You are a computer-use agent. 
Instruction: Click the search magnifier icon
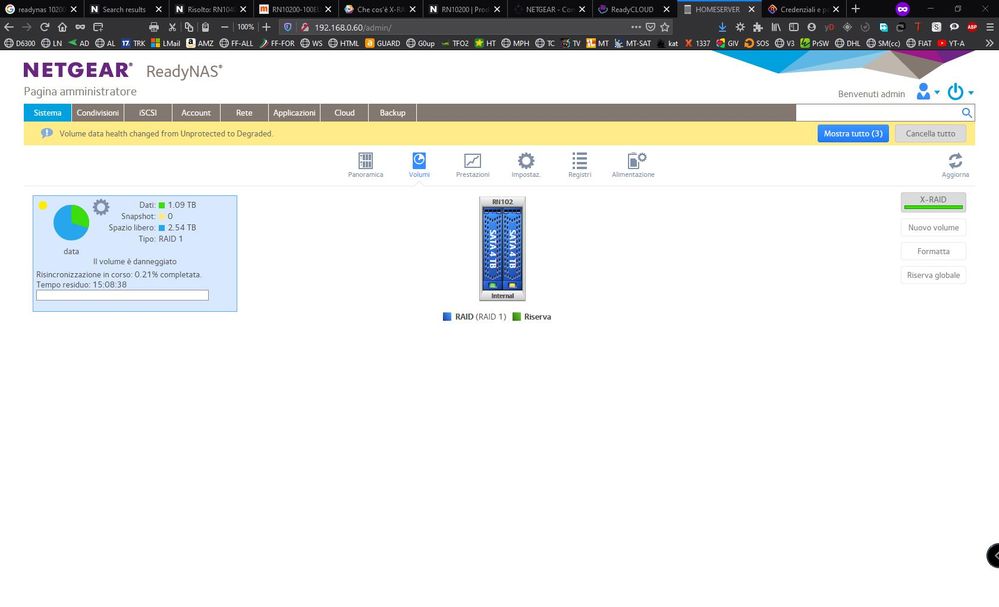(x=967, y=113)
